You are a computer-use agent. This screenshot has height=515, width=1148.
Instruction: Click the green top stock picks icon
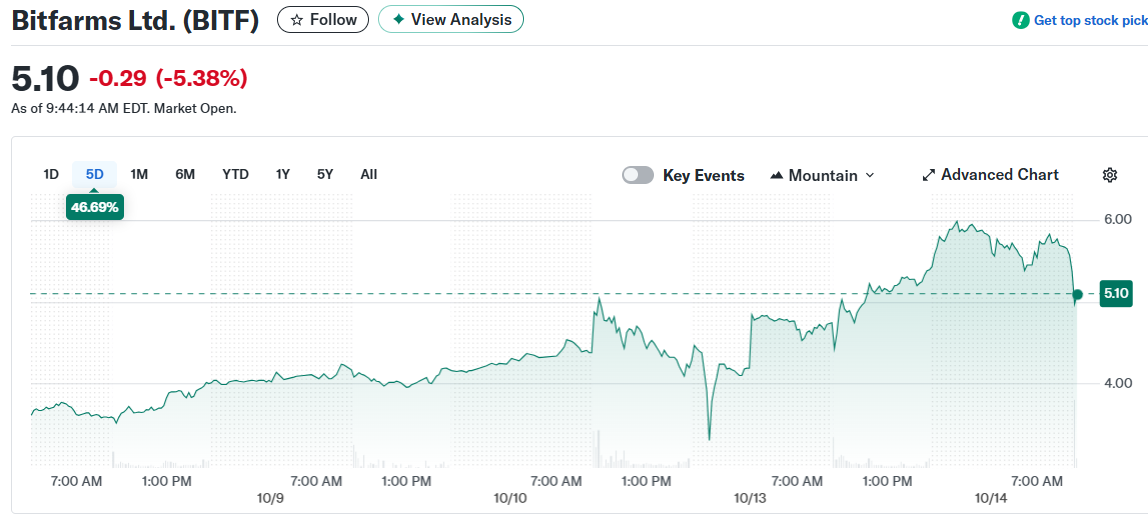point(1020,20)
